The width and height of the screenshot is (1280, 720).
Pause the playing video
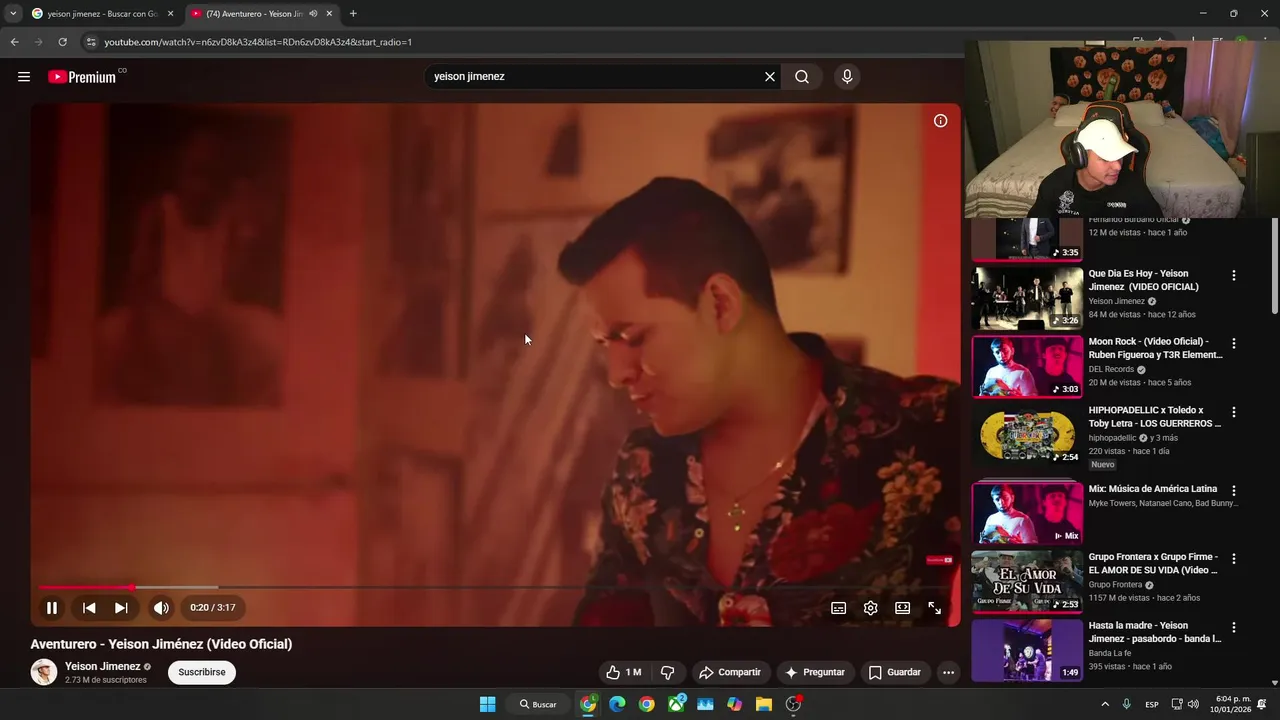[52, 608]
